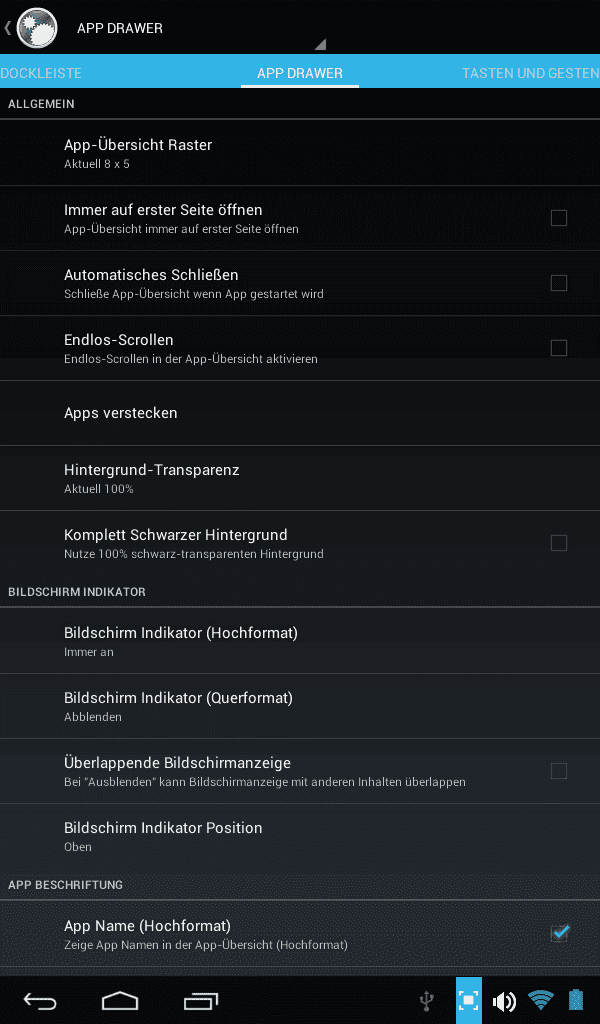Tap the launcher settings gear icon
Viewport: 600px width, 1024px height.
(37, 27)
